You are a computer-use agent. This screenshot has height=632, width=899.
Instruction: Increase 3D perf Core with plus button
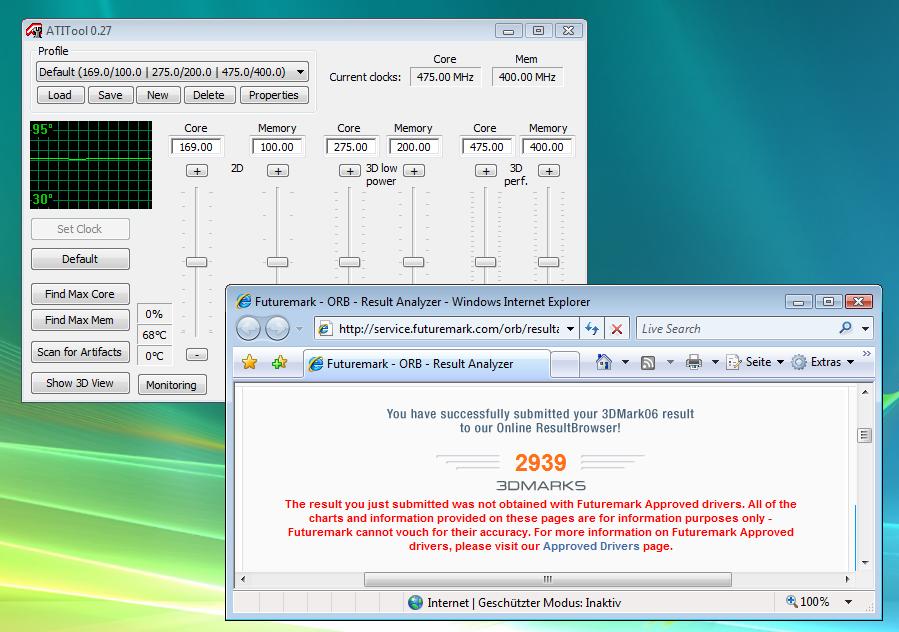(x=486, y=171)
